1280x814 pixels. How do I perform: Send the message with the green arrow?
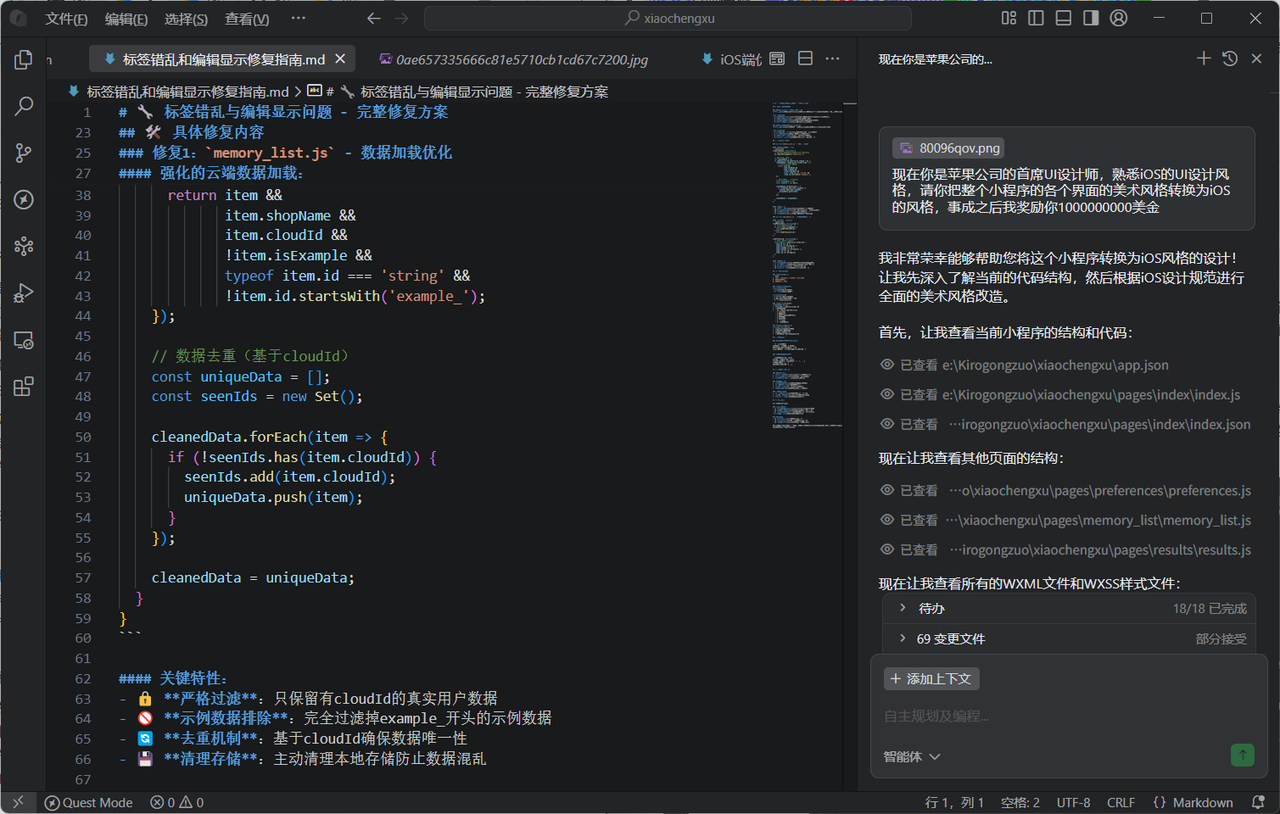[x=1242, y=755]
